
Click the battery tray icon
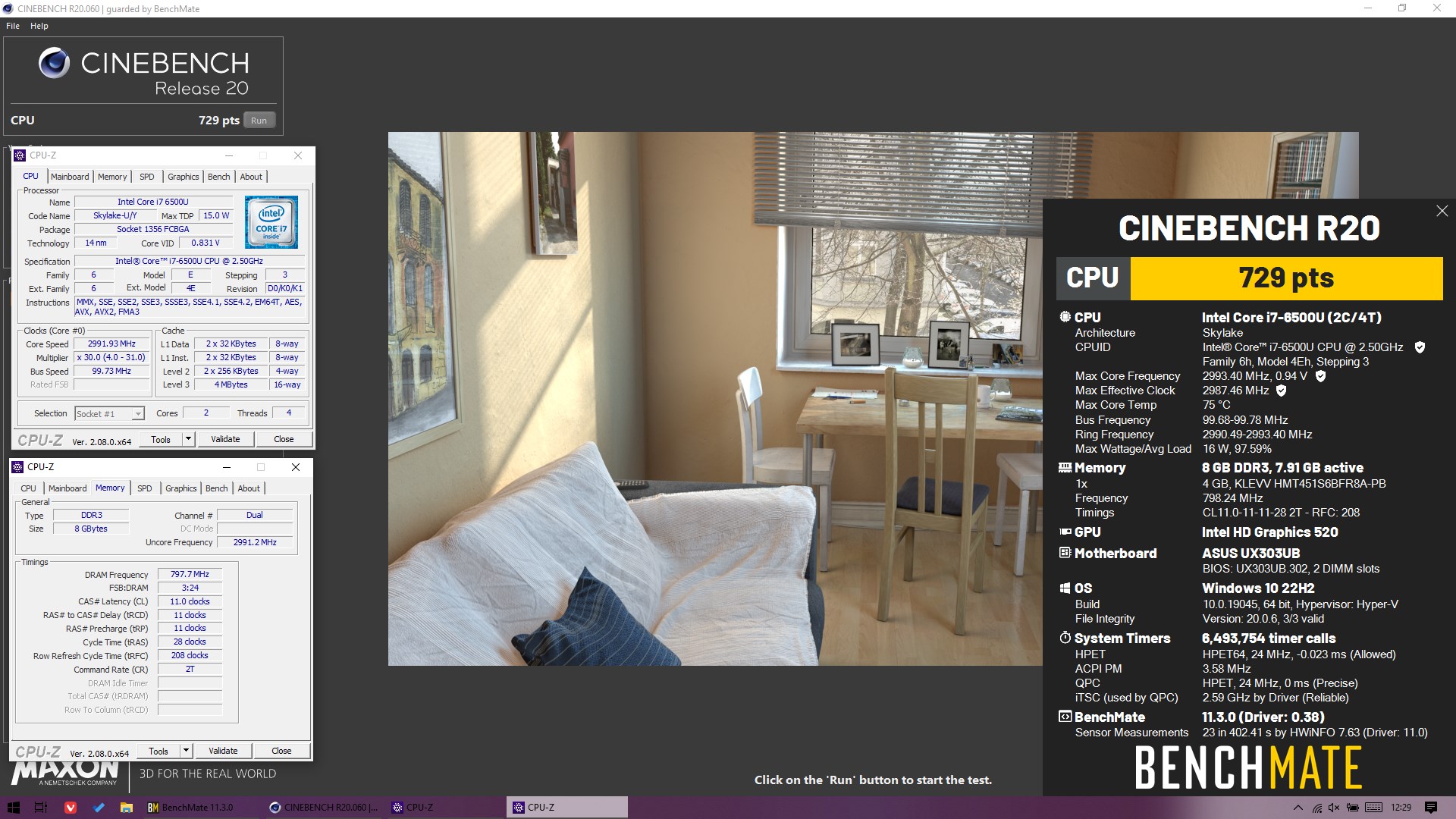point(1352,808)
